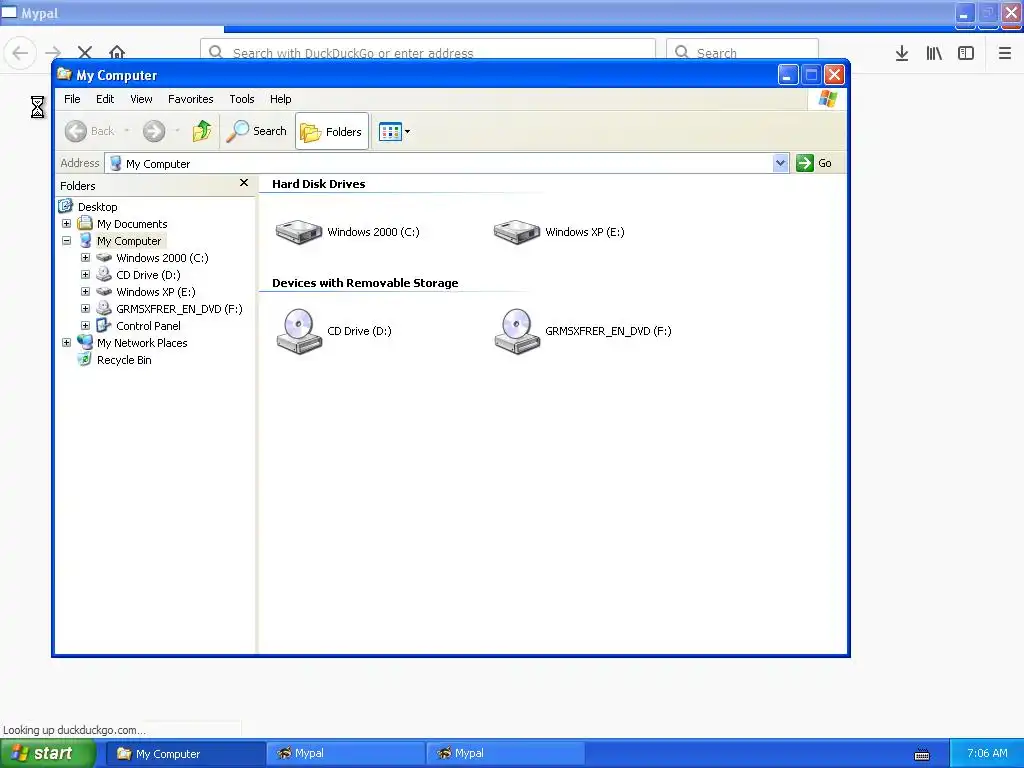Select Control Panel in folder tree
The width and height of the screenshot is (1024, 768).
pos(148,326)
